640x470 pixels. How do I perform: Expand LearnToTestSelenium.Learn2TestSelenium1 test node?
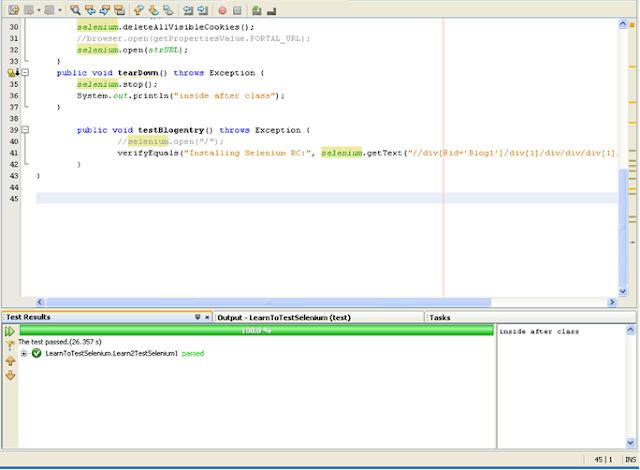23,353
